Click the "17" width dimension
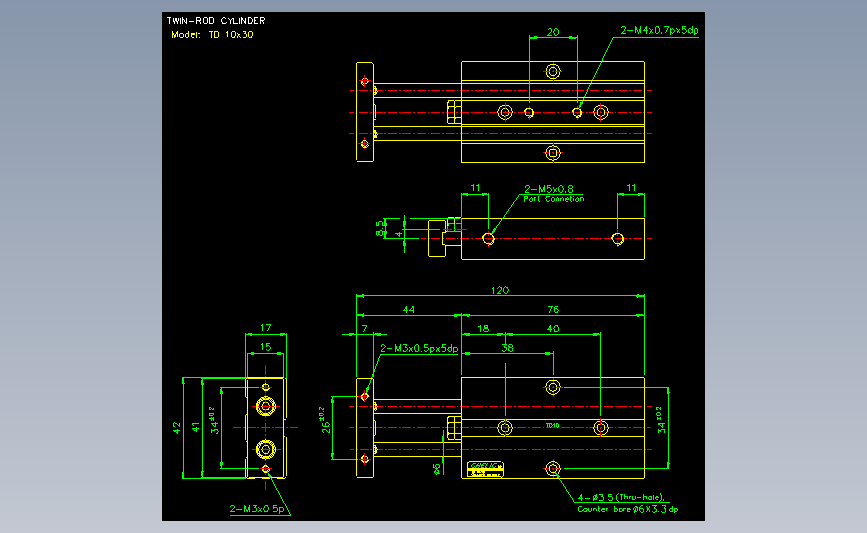The width and height of the screenshot is (867, 533). 265,328
